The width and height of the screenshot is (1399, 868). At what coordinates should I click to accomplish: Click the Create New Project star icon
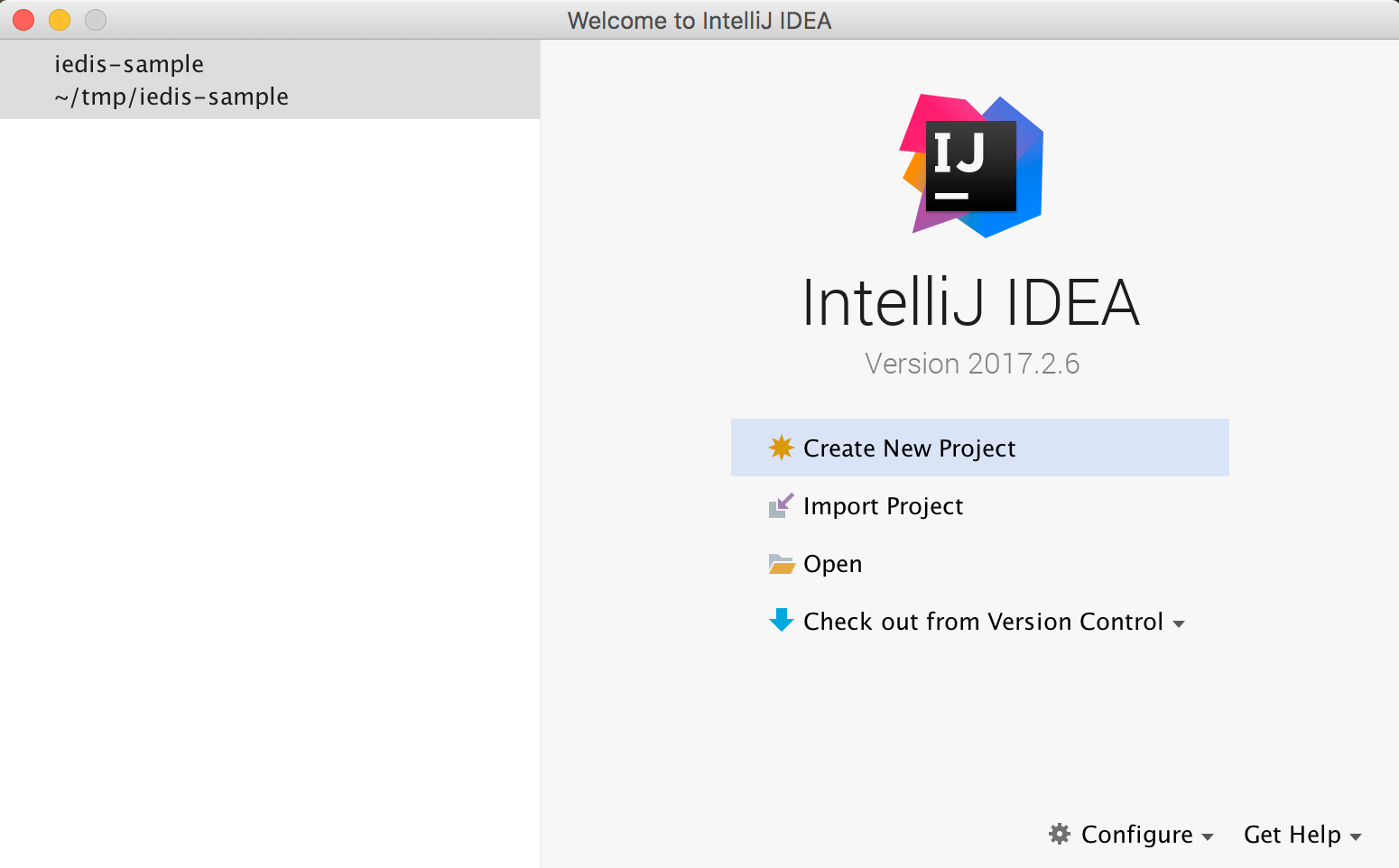point(781,448)
